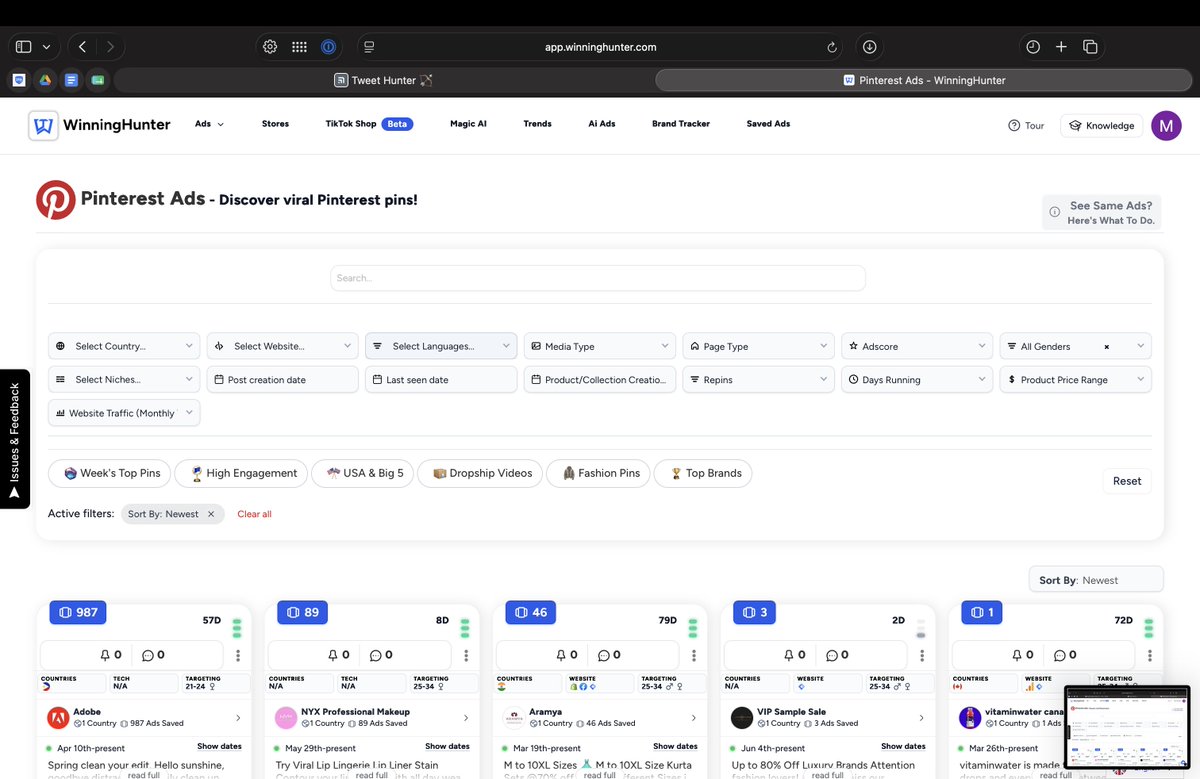Open Select Niches dropdown
This screenshot has width=1200, height=779.
124,379
